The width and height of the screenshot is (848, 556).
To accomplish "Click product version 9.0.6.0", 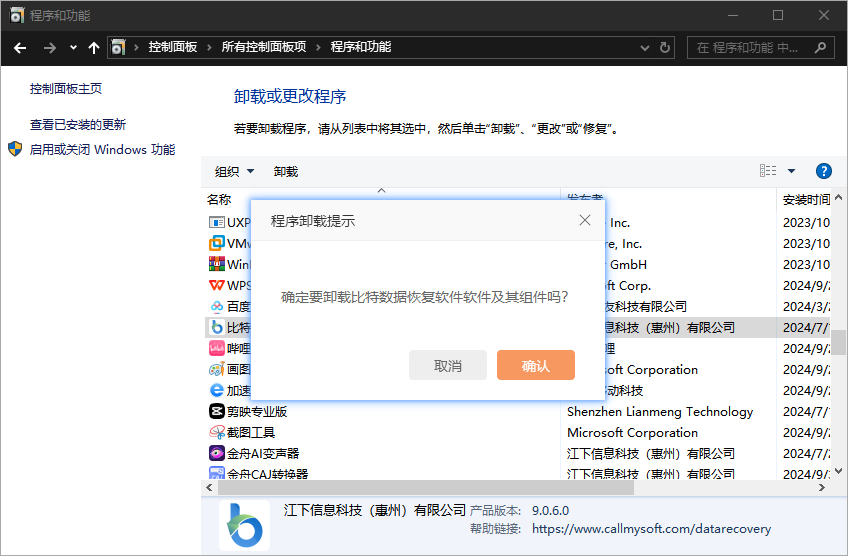I will (x=550, y=510).
